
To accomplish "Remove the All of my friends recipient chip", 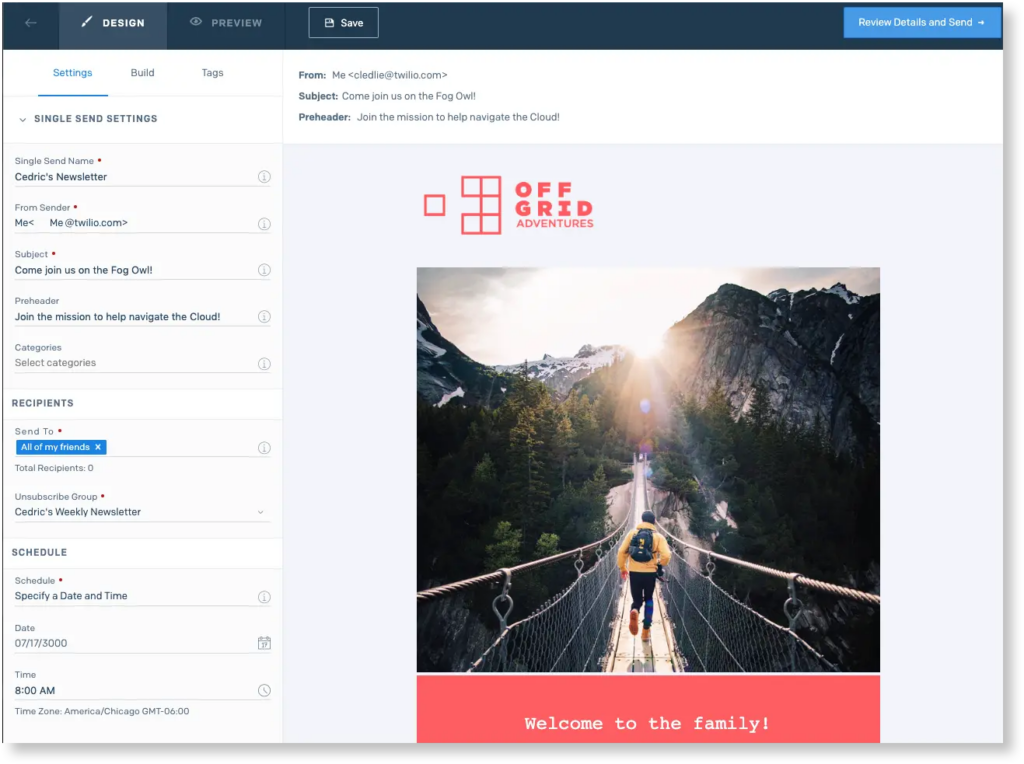I will (x=97, y=447).
